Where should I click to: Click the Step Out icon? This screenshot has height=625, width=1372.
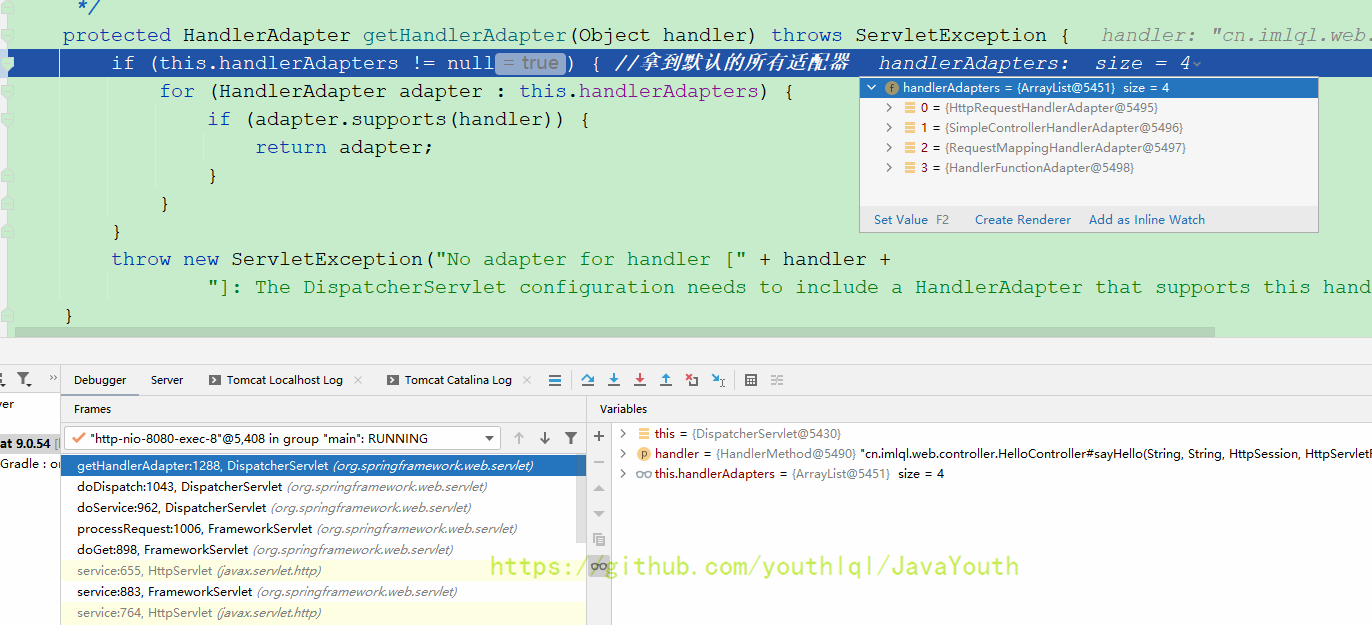666,380
